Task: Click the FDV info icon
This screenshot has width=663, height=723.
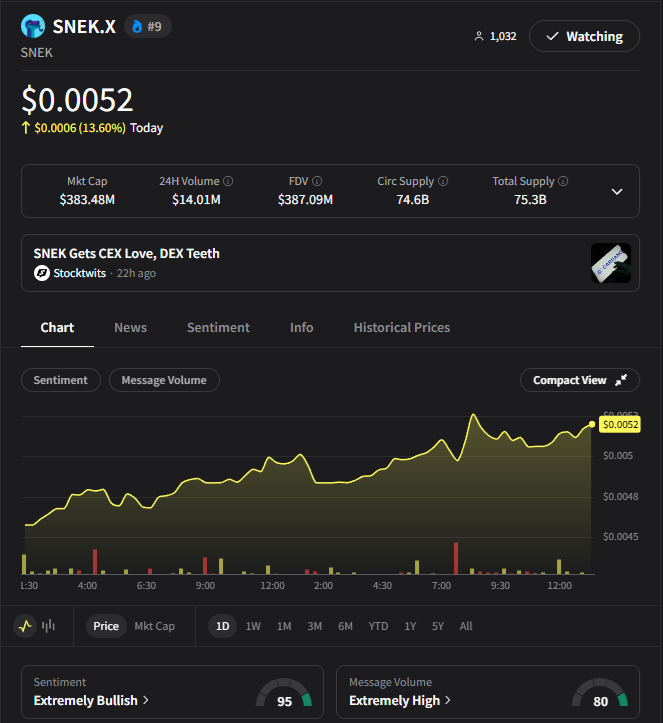Action: pyautogui.click(x=317, y=181)
